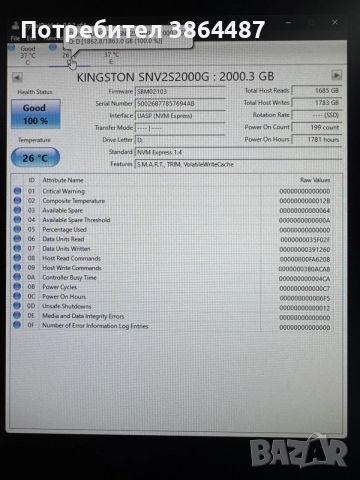360x480 pixels.
Task: Select the Percentage Used attribute name
Action: [64, 230]
